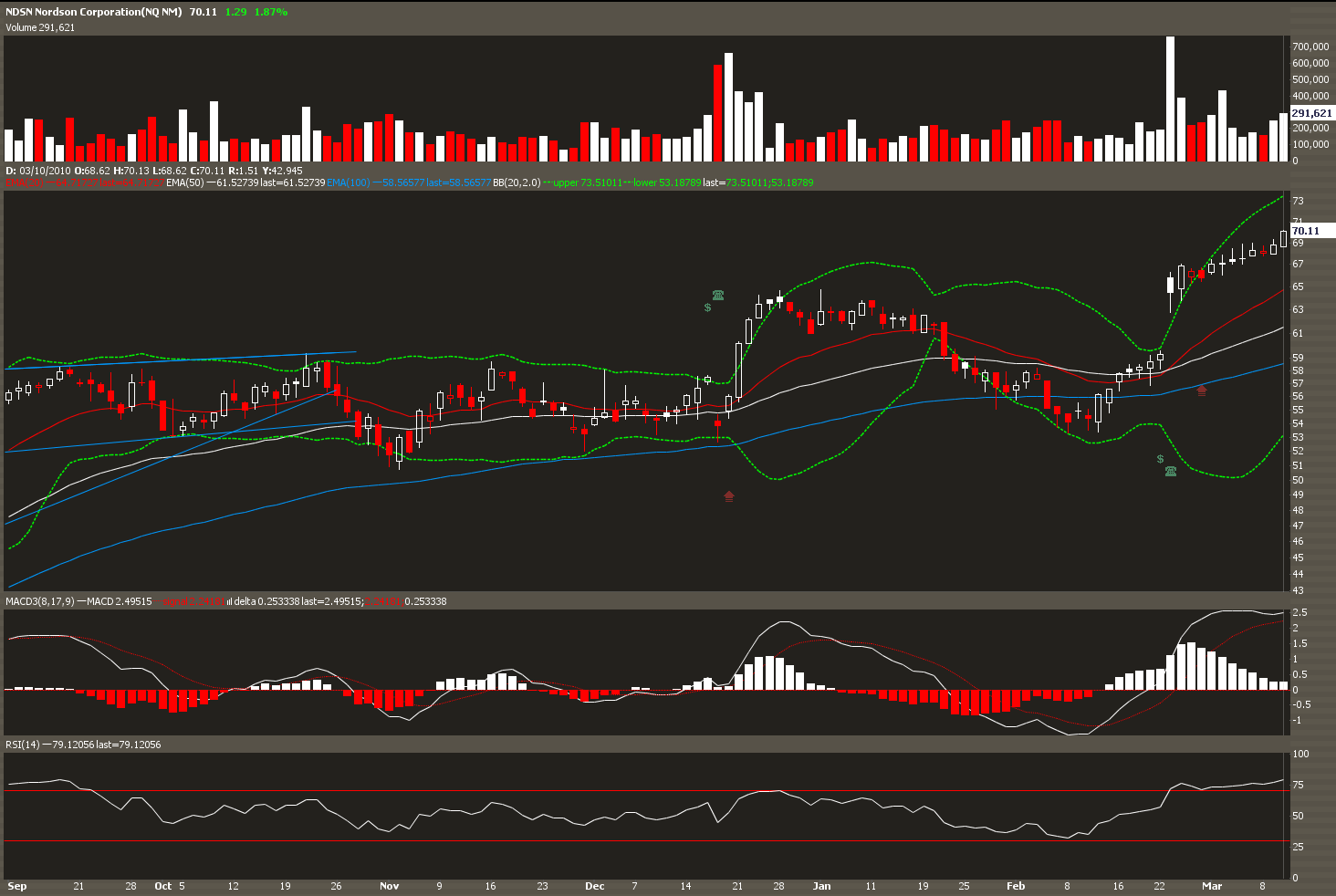Viewport: 1336px width, 896px height.
Task: Click the 291,621 volume value tag
Action: 1311,113
